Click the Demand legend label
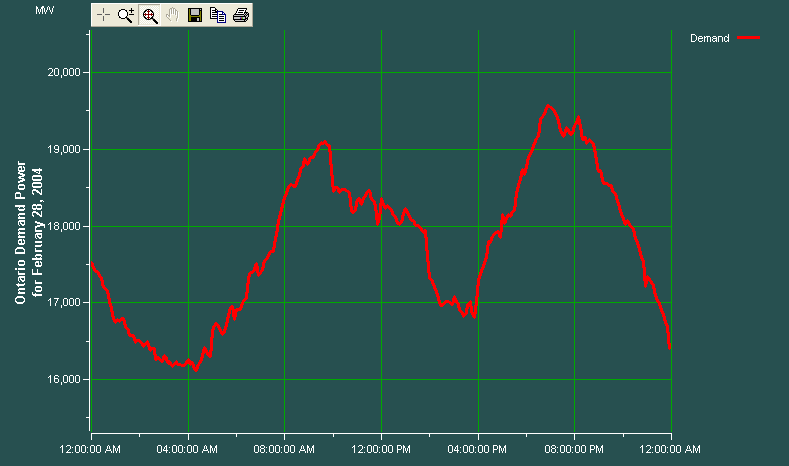Viewport: 789px width, 466px height. pos(710,38)
